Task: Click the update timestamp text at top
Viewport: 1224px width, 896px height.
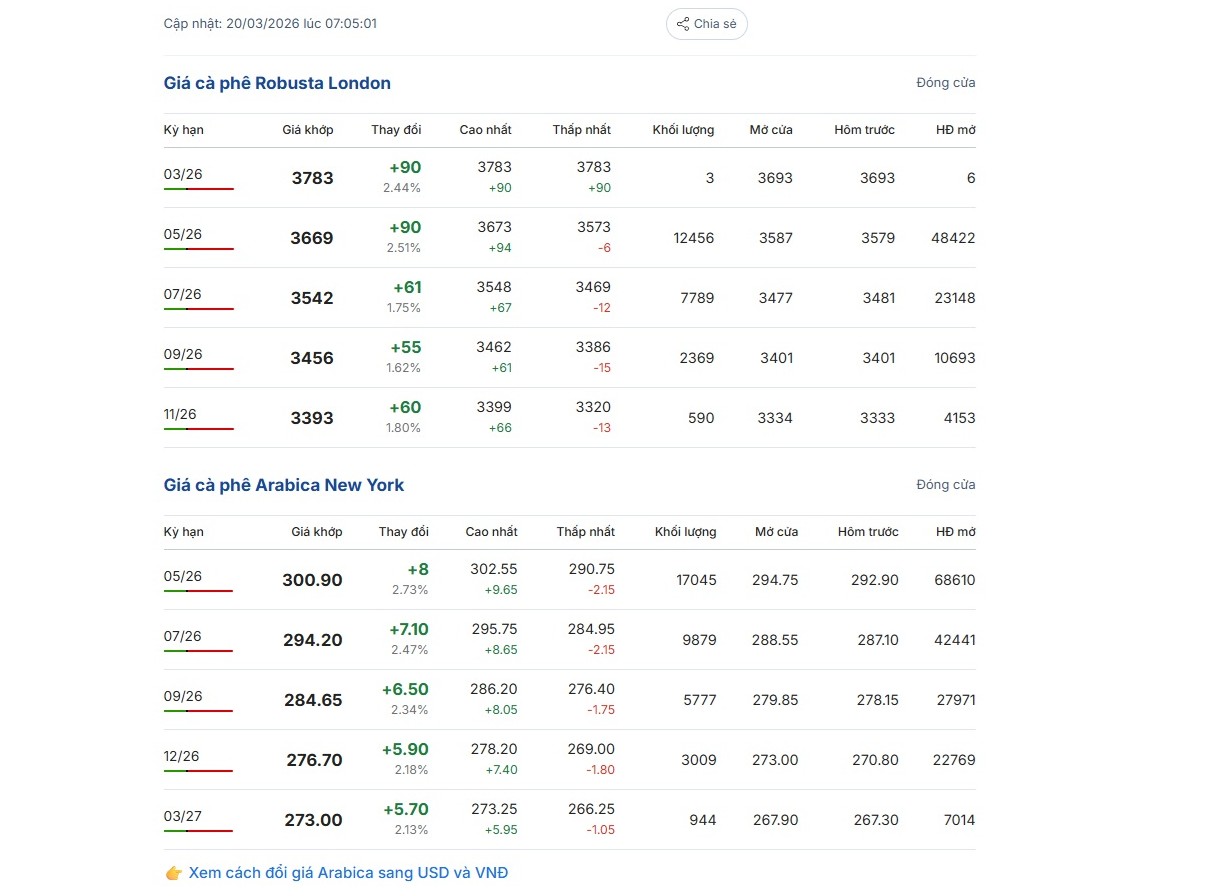Action: (270, 23)
